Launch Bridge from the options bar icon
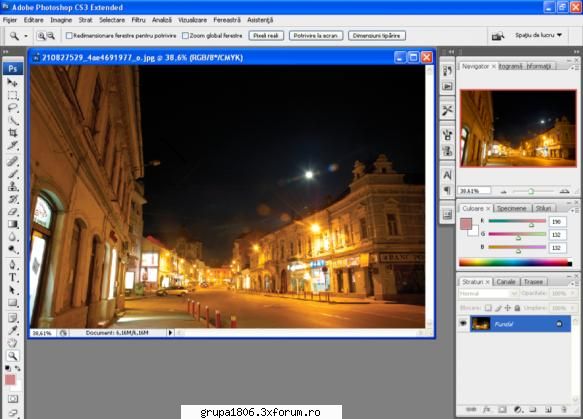 (497, 36)
